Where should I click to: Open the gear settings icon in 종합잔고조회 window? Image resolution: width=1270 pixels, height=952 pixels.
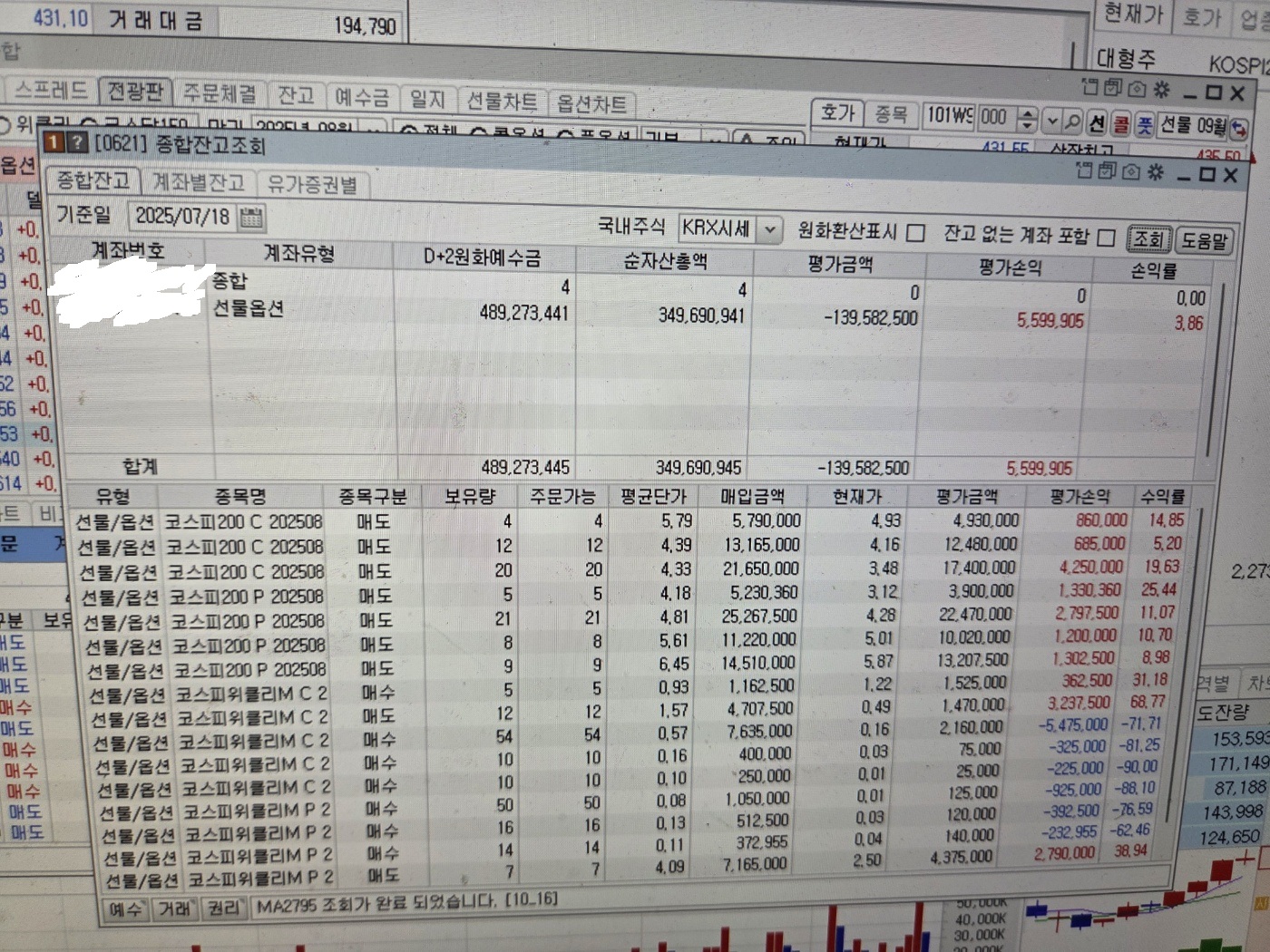1155,171
